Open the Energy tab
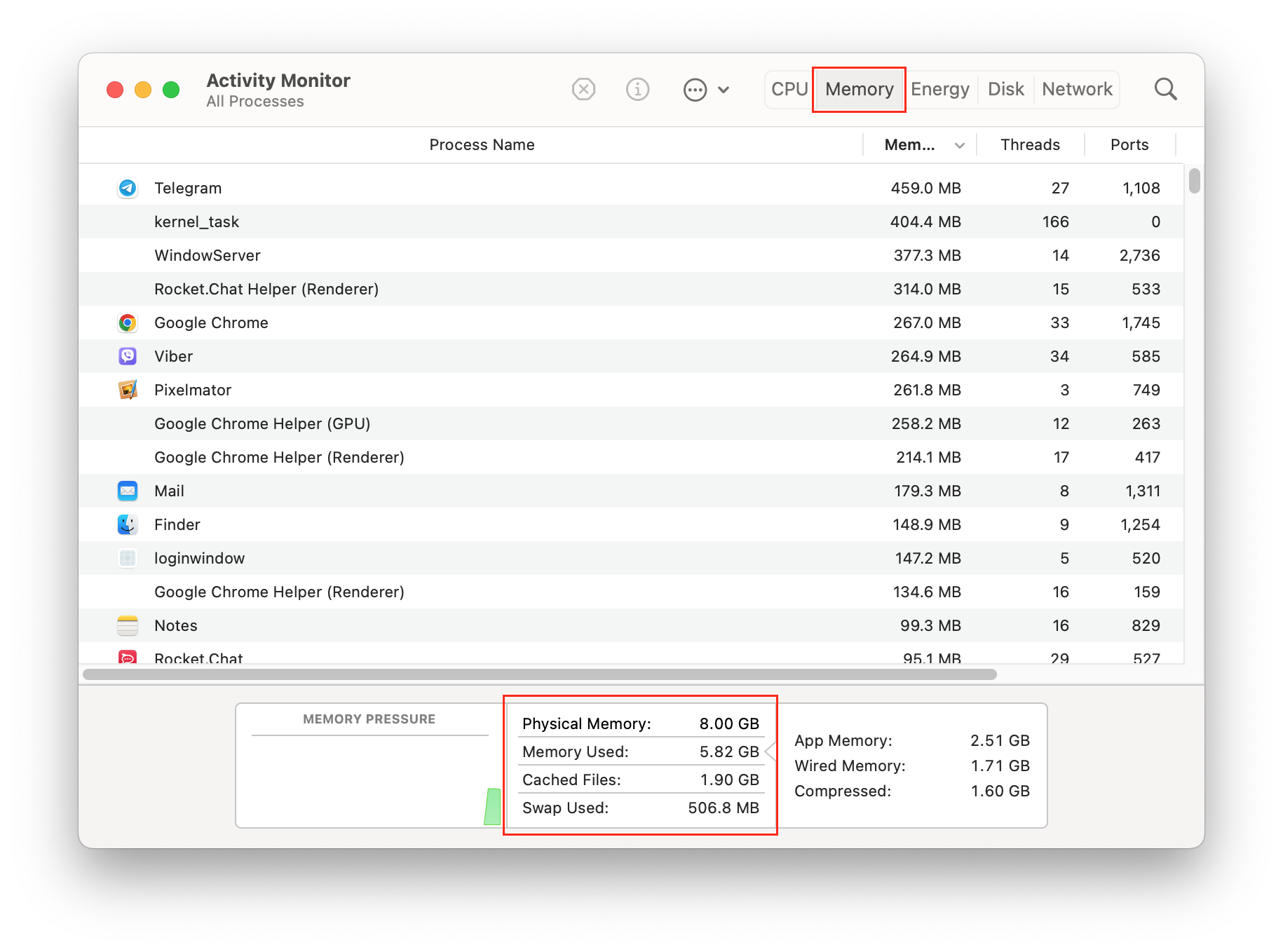This screenshot has width=1283, height=952. point(940,89)
